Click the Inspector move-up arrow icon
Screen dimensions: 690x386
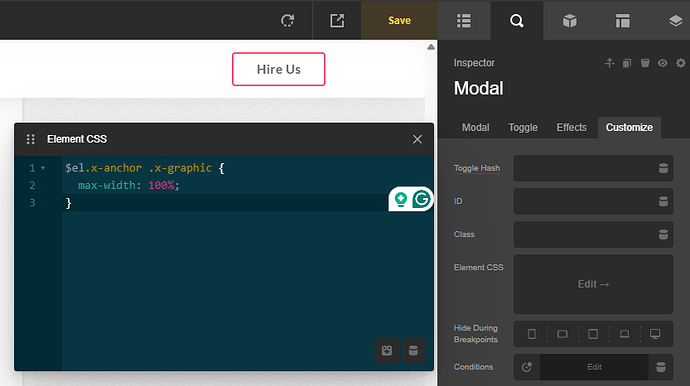[609, 63]
